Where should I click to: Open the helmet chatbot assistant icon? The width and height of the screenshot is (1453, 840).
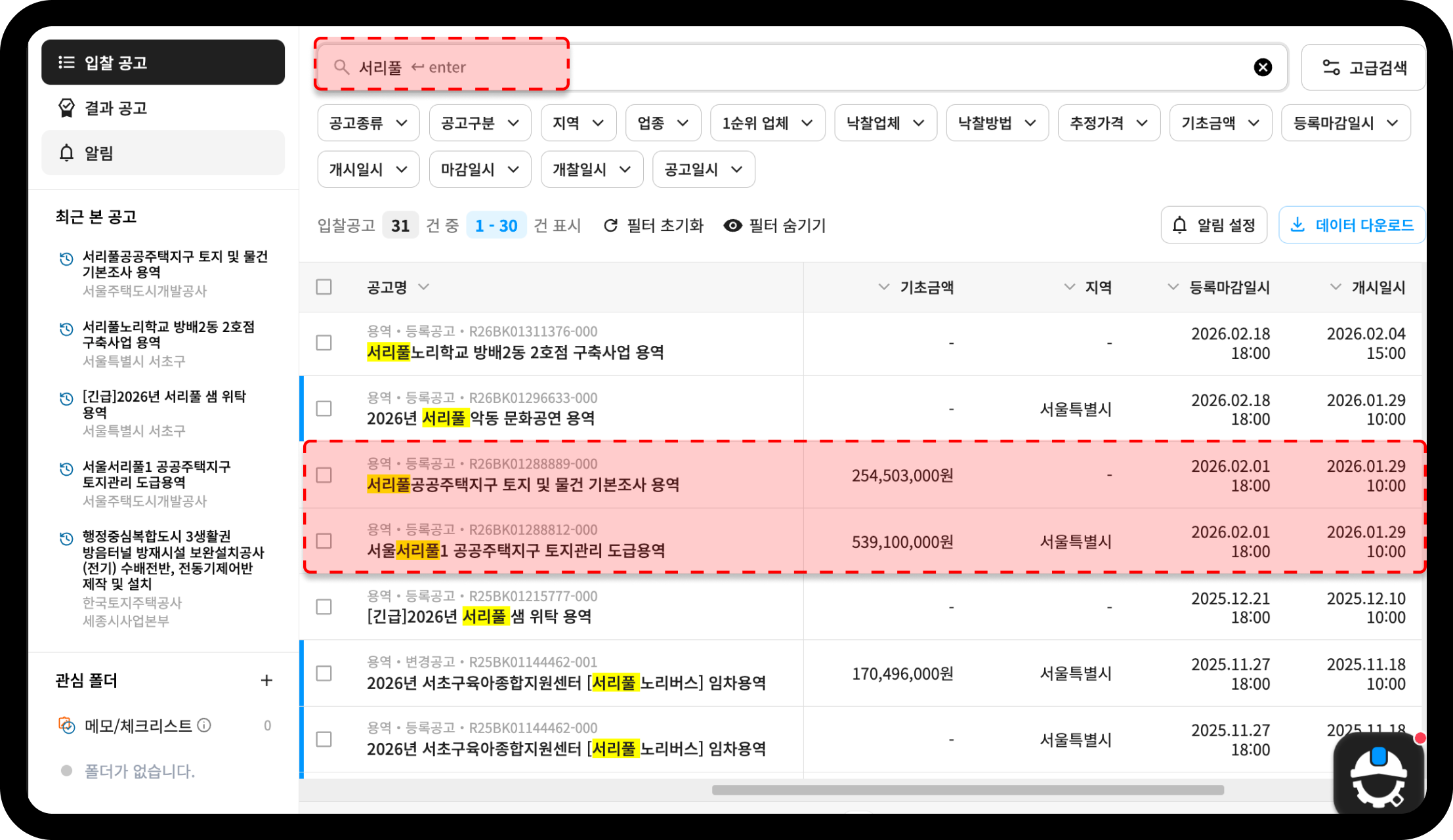click(x=1378, y=774)
